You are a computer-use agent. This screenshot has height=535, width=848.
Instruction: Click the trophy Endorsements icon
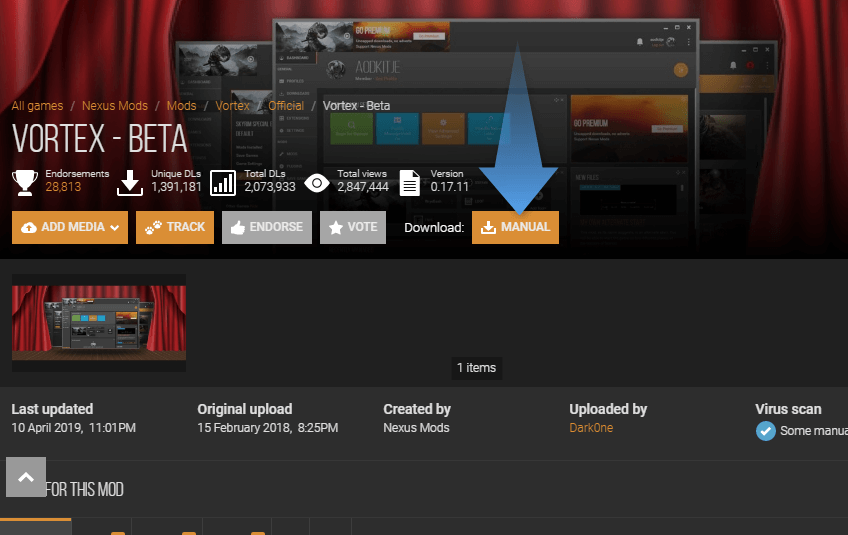[25, 182]
